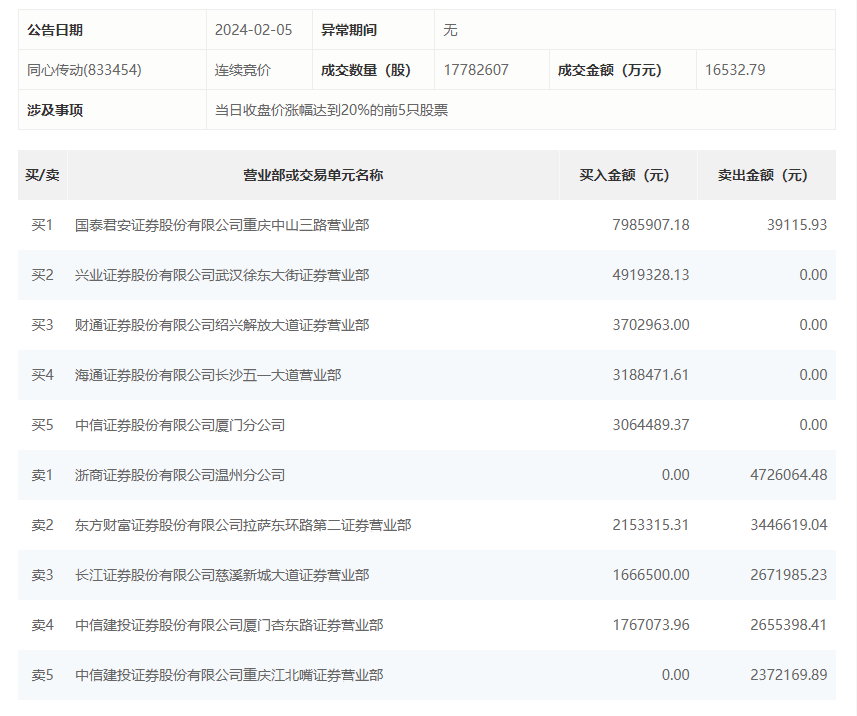Select 东方财富证券 拉萨东环路第二证券营业部 name
The height and width of the screenshot is (716, 857).
[x=243, y=525]
